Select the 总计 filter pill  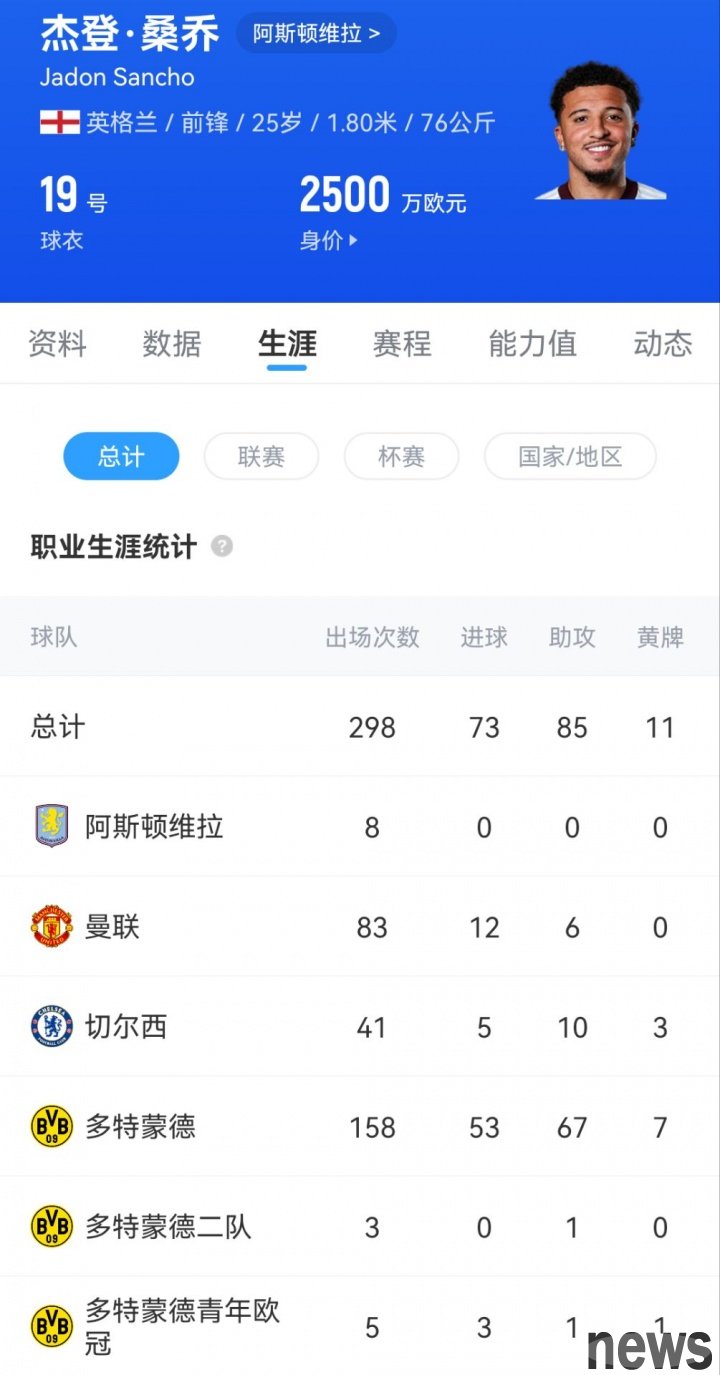121,457
